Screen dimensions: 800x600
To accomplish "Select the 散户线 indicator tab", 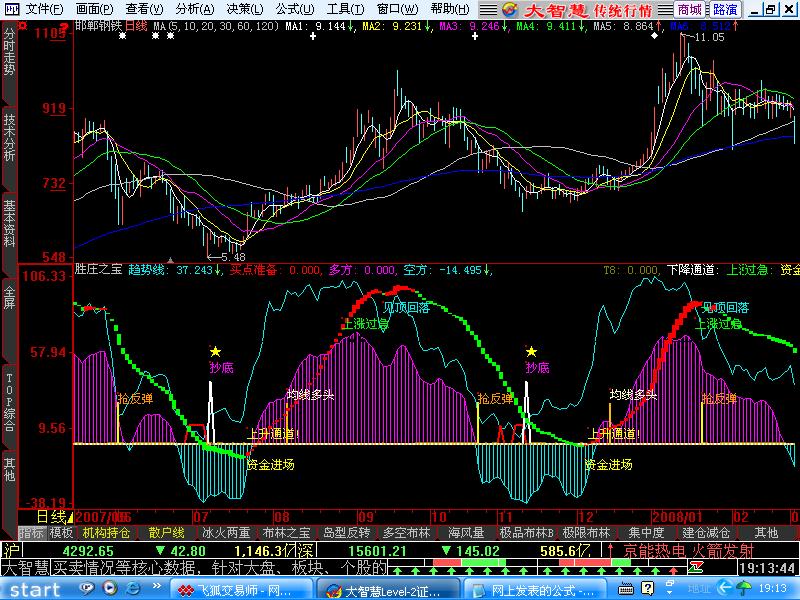I will 167,533.
